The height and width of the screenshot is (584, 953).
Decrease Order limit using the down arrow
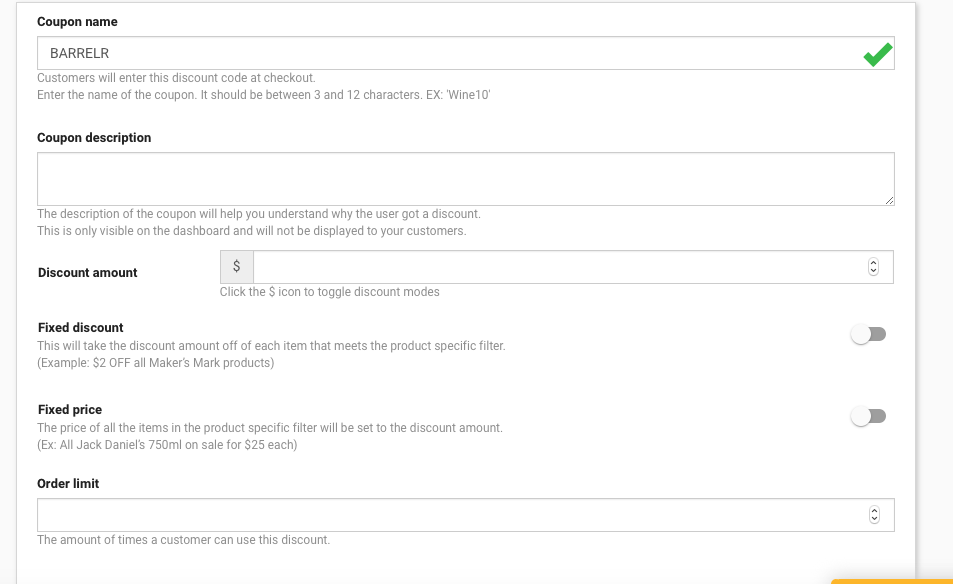874,519
